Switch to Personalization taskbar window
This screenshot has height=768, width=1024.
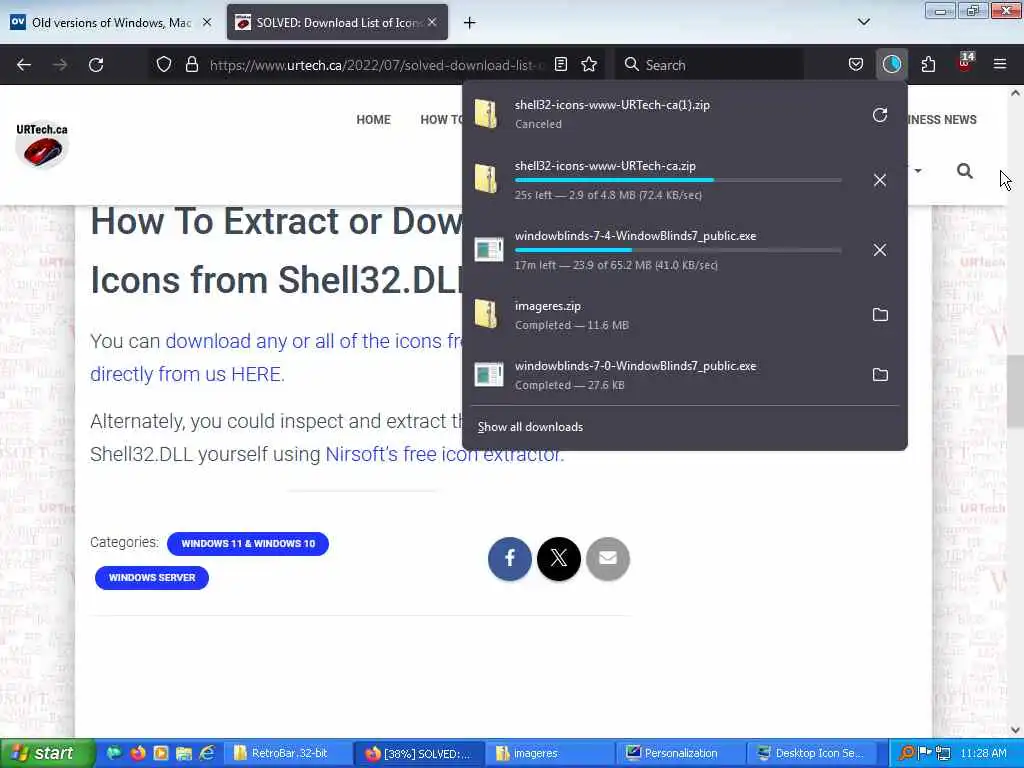point(680,754)
